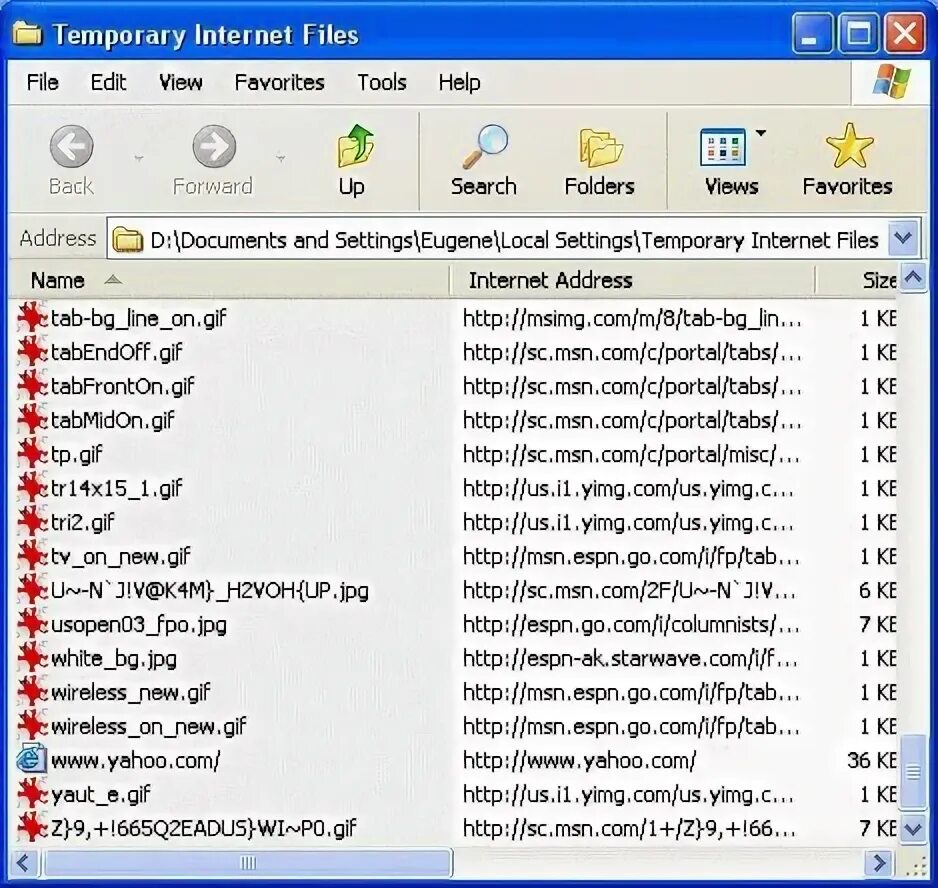This screenshot has width=938, height=888.
Task: Click the http://www.yahoo.com/ internet address
Action: click(579, 761)
